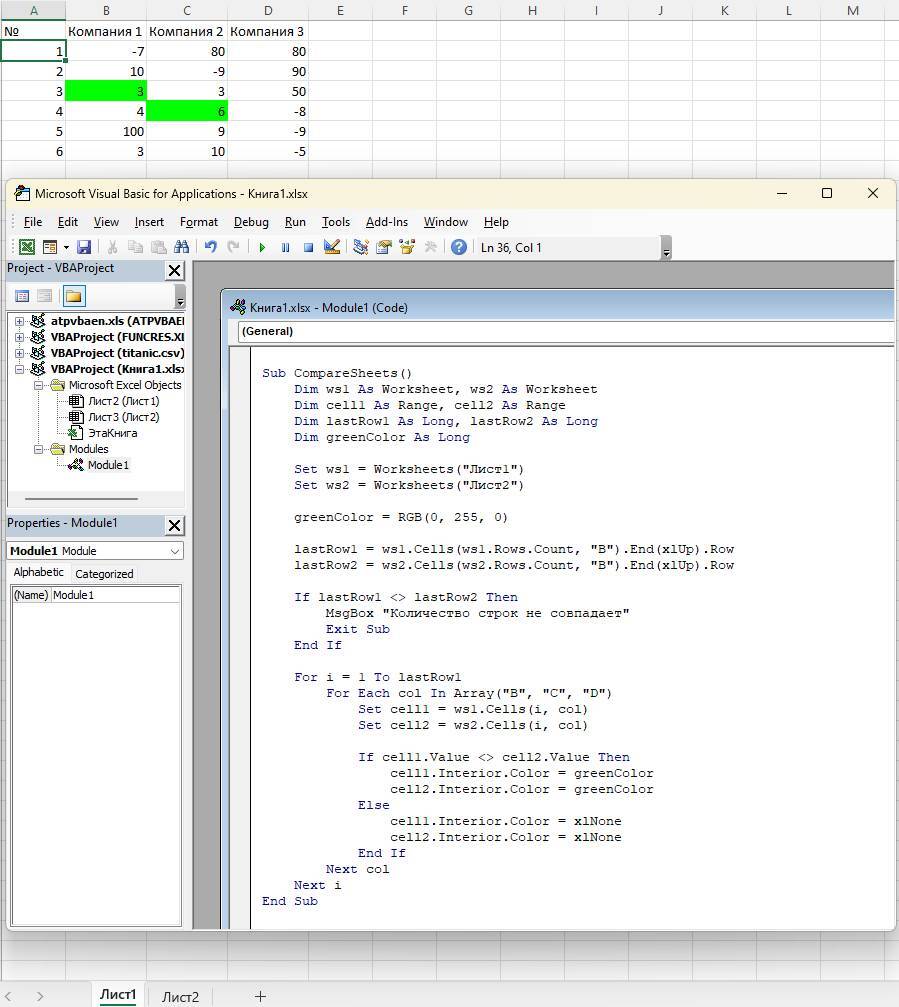Click the Reset stop icon

[308, 247]
